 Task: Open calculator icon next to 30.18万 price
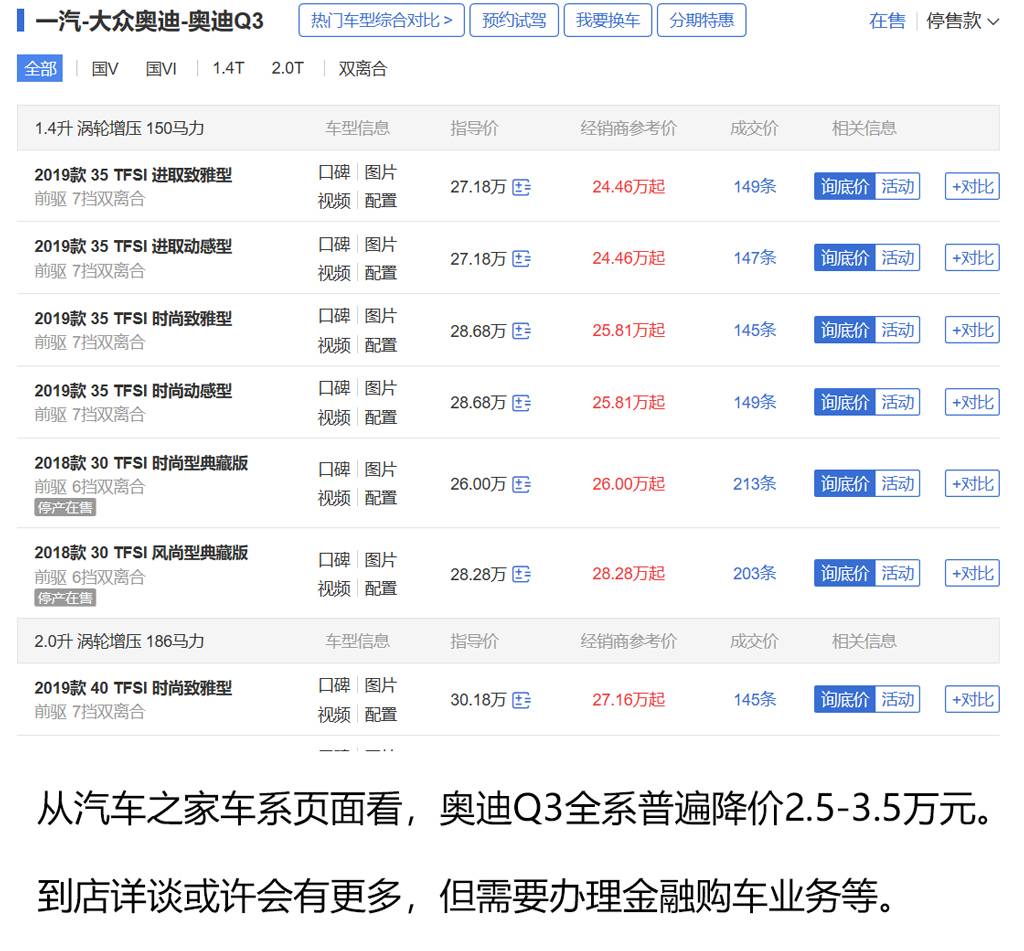(521, 700)
